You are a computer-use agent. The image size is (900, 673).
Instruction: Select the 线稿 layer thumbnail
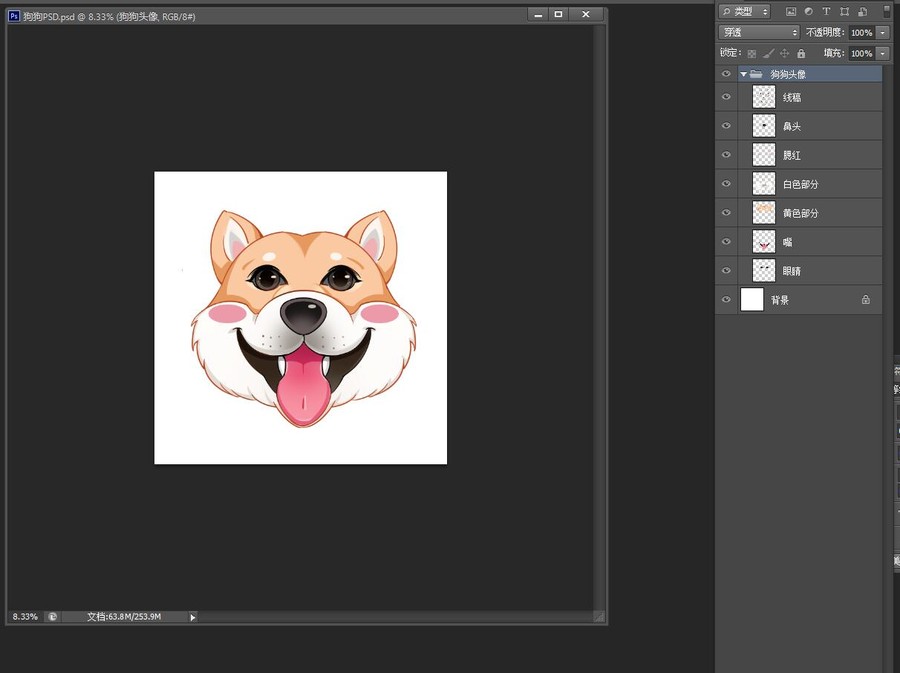764,97
